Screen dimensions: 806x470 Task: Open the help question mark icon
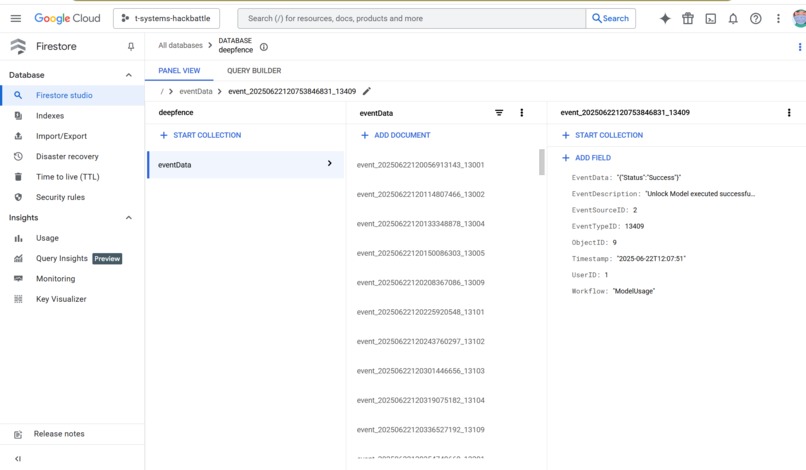point(756,19)
